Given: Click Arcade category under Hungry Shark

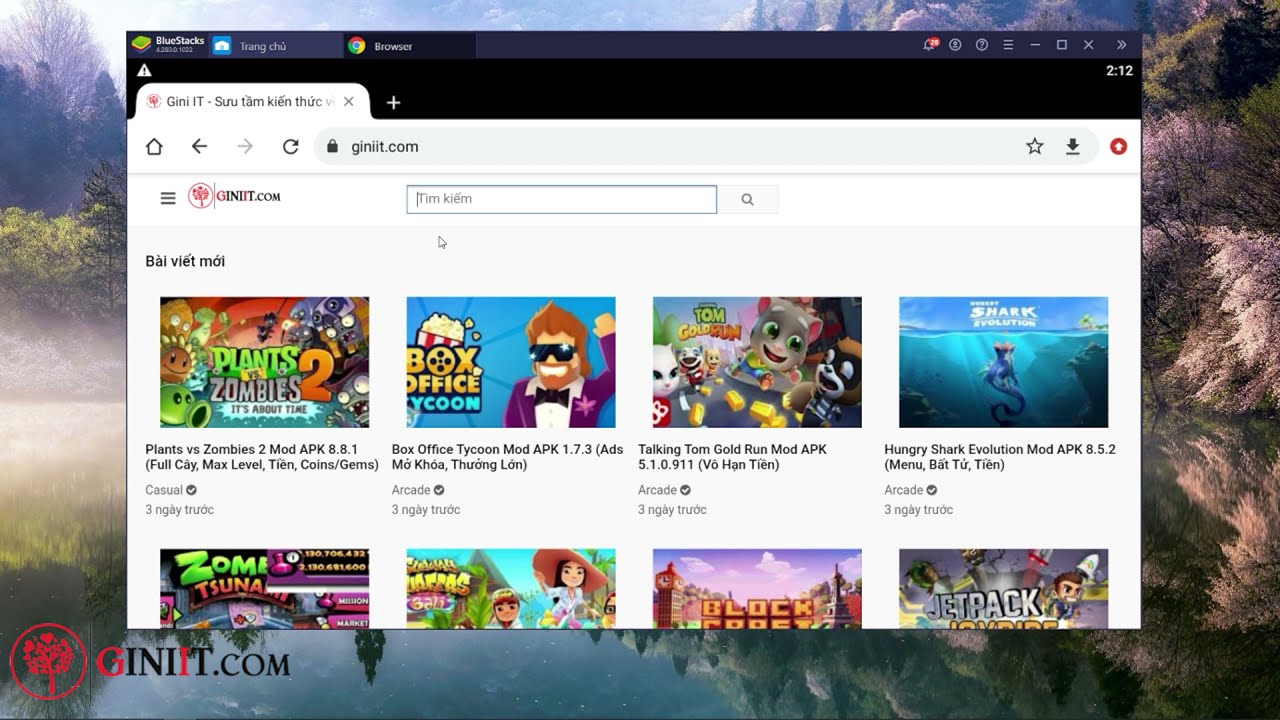Looking at the screenshot, I should (903, 490).
